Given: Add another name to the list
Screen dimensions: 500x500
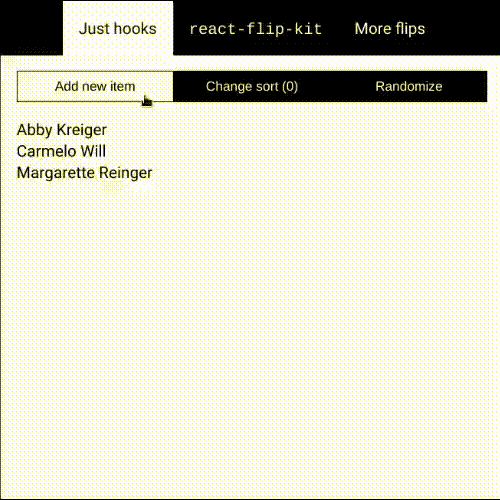Looking at the screenshot, I should pos(95,86).
